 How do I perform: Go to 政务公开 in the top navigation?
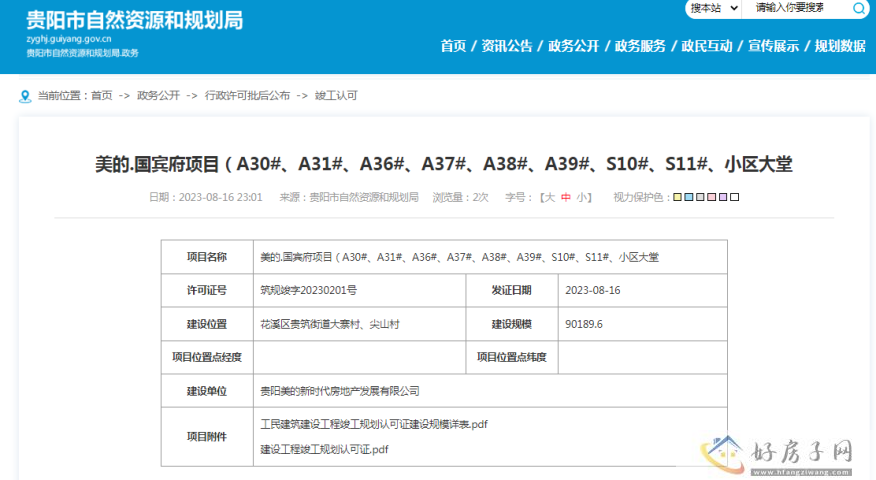[573, 46]
